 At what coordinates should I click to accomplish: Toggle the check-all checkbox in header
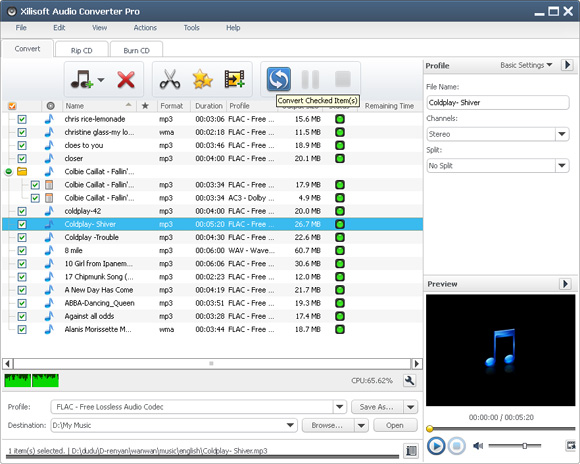(12, 106)
